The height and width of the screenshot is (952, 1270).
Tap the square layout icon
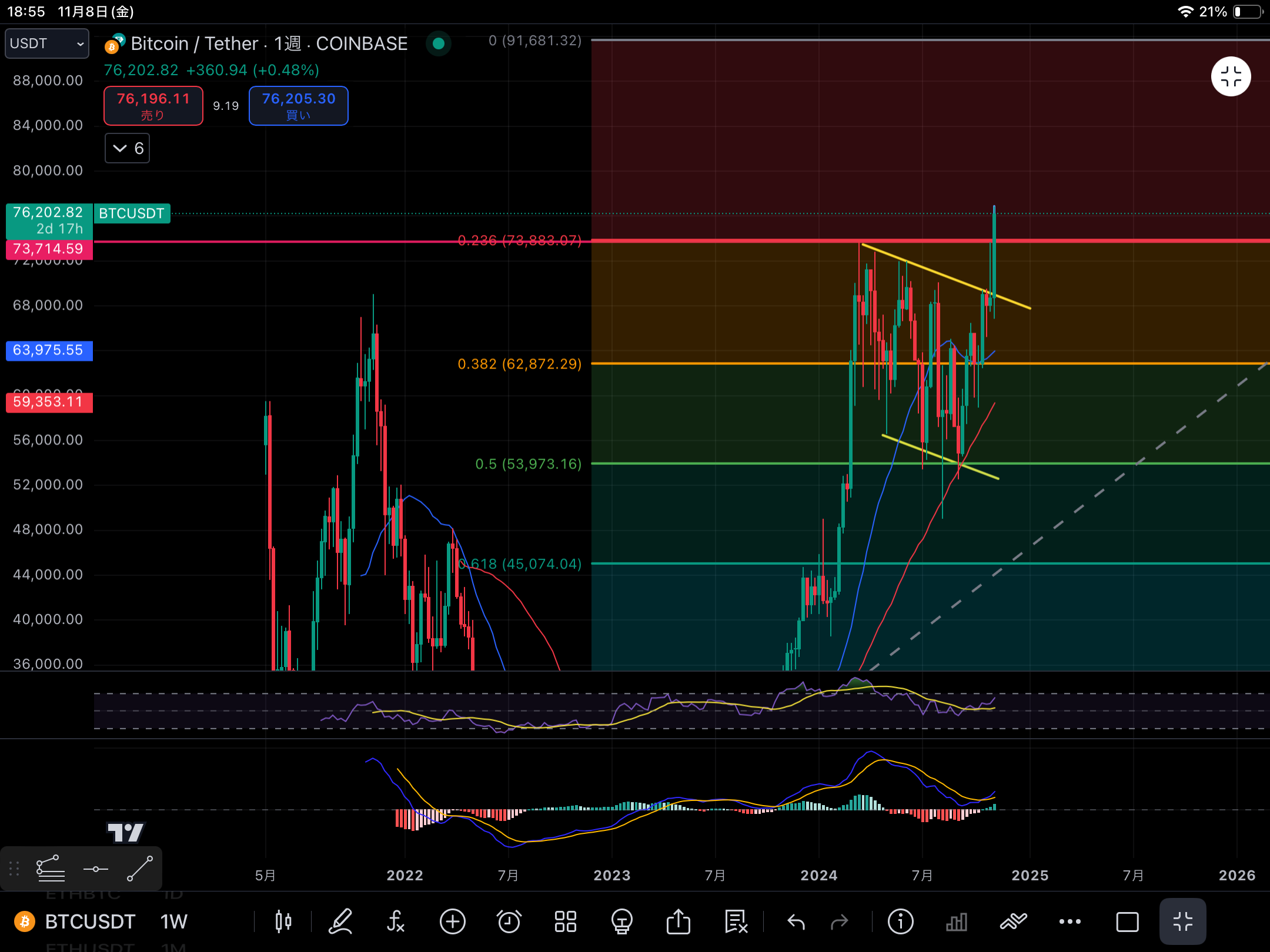click(1127, 921)
